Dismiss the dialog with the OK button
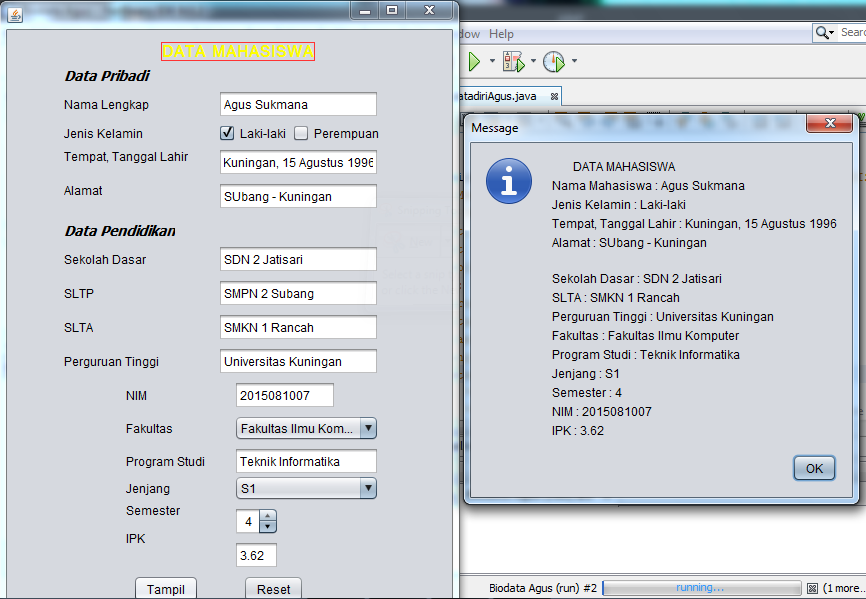Screen dimensions: 866x599 coord(812,467)
